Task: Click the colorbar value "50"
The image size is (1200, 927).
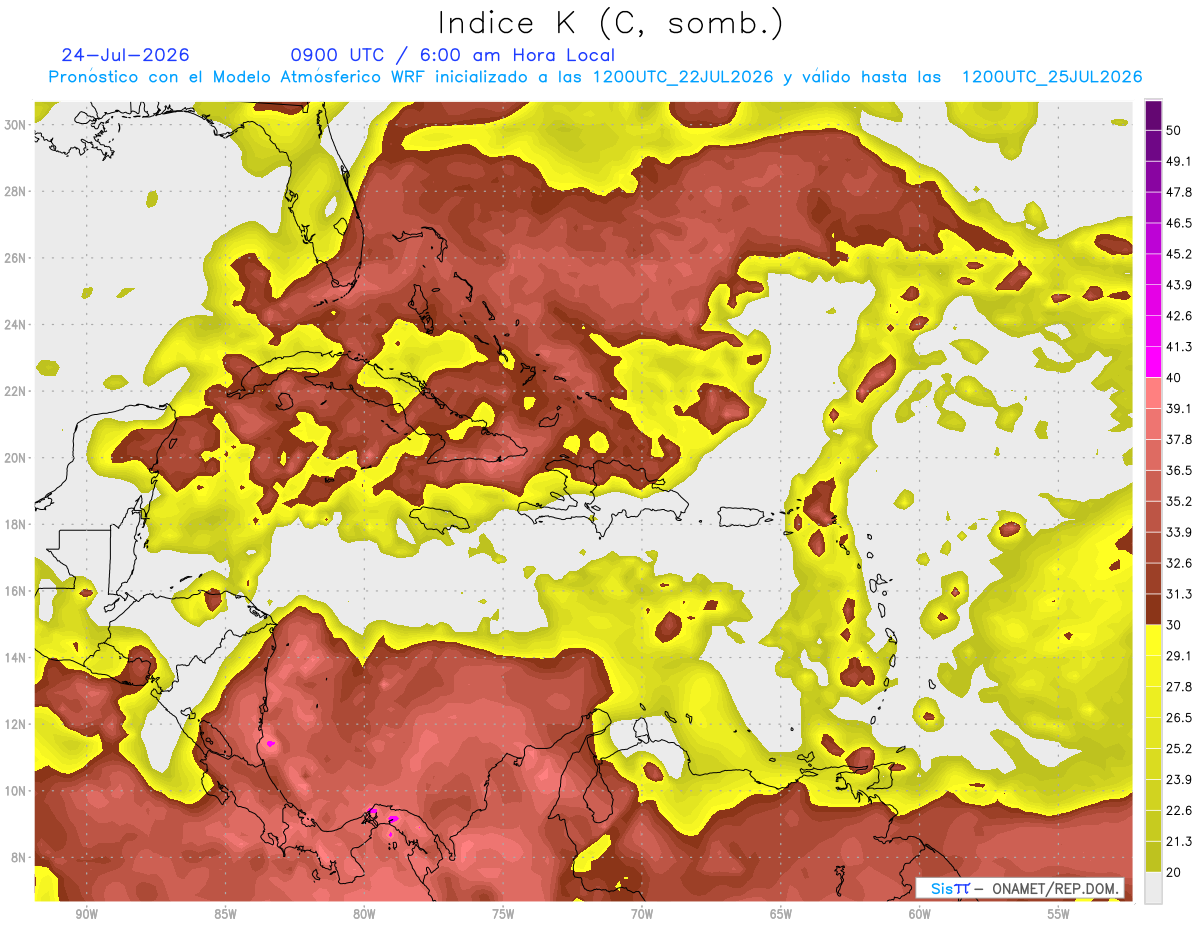Action: (1174, 130)
